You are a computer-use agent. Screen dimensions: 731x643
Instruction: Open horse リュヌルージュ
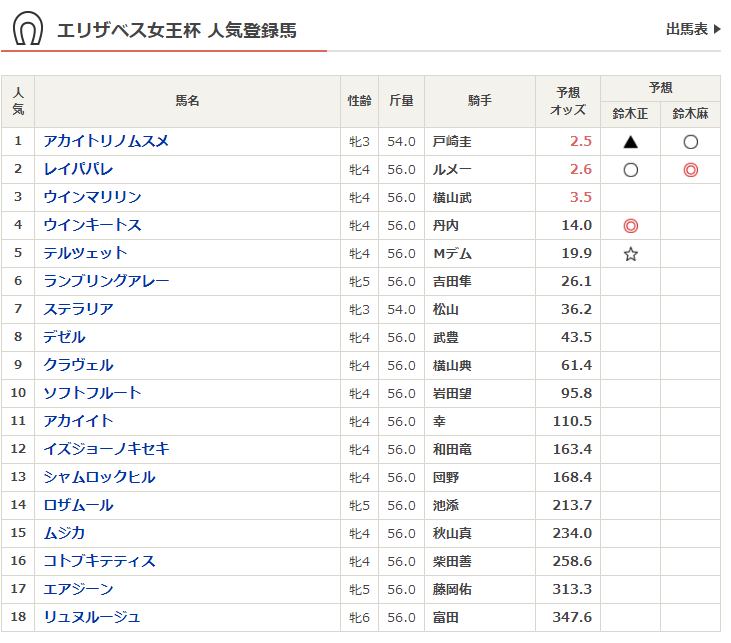pos(92,617)
